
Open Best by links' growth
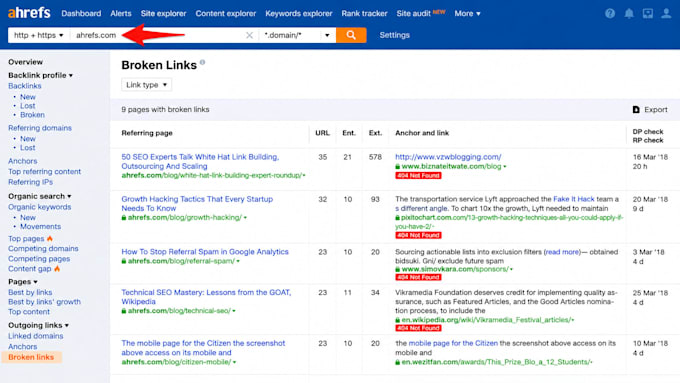click(x=44, y=301)
